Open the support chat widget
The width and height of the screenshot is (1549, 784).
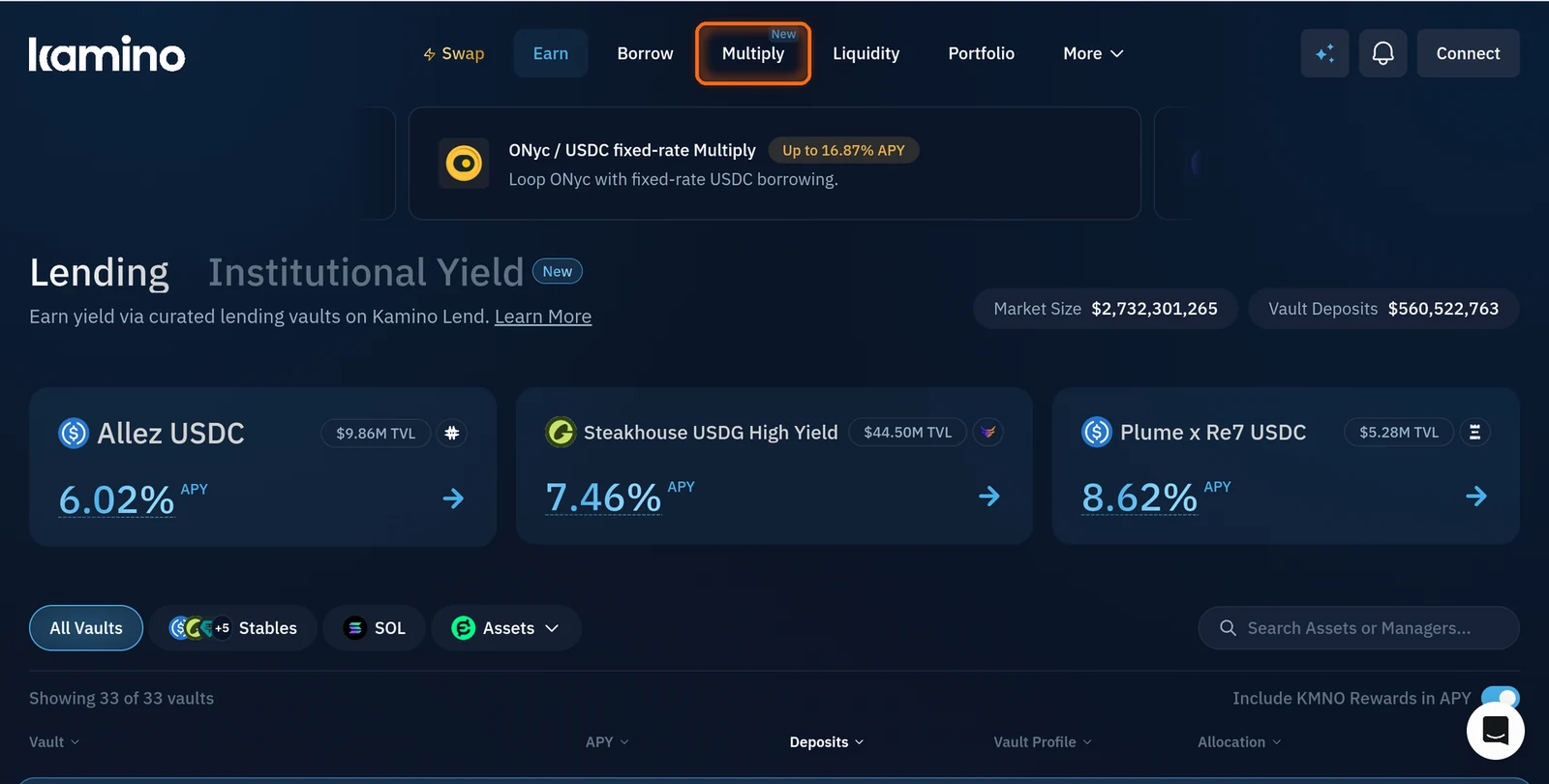pos(1496,731)
